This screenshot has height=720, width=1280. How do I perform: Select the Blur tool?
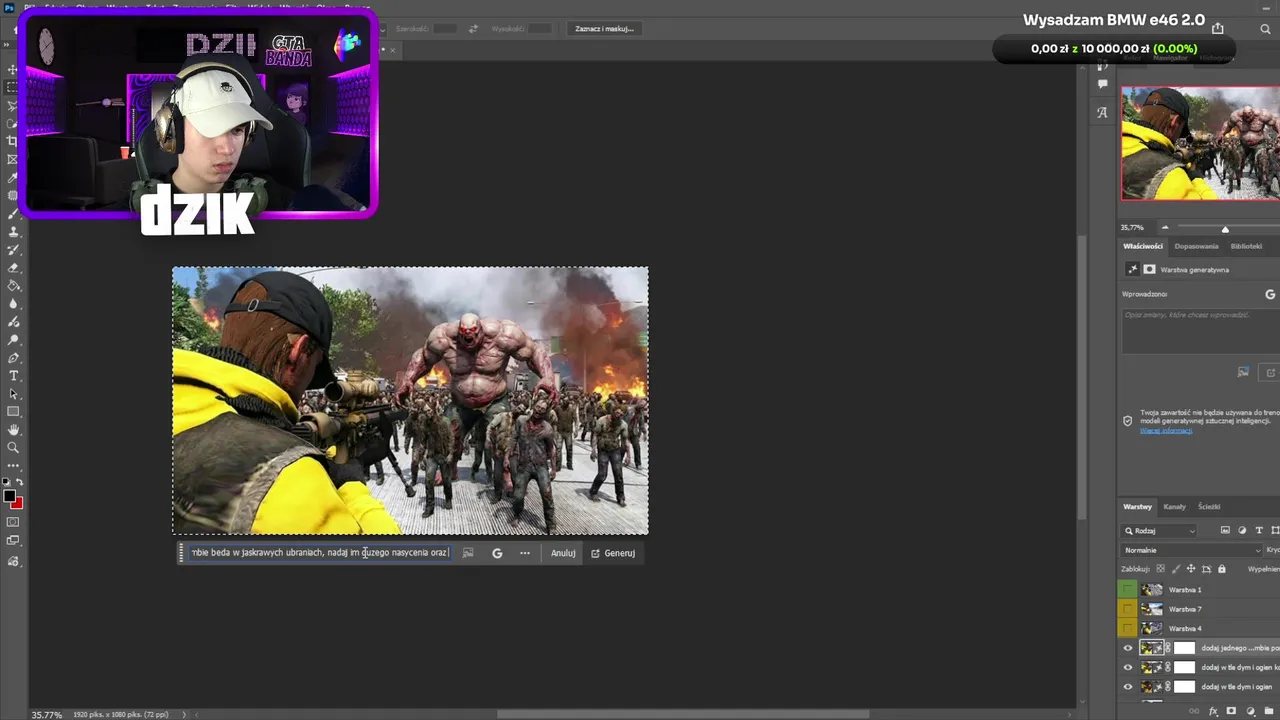tap(13, 303)
